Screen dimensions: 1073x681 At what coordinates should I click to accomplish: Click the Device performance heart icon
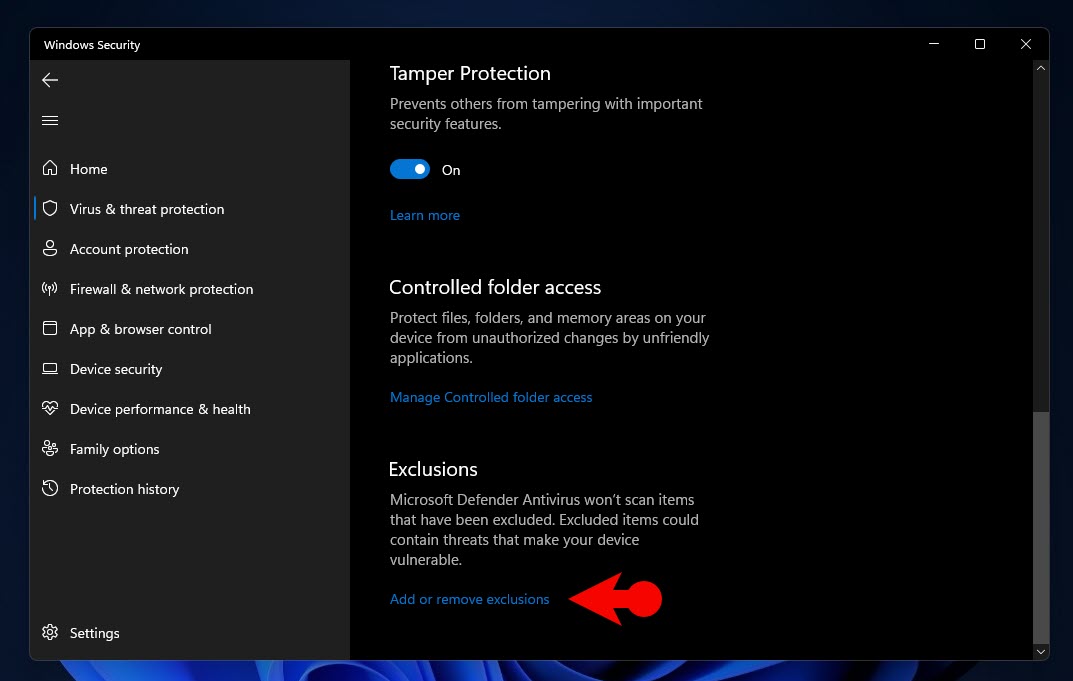50,409
